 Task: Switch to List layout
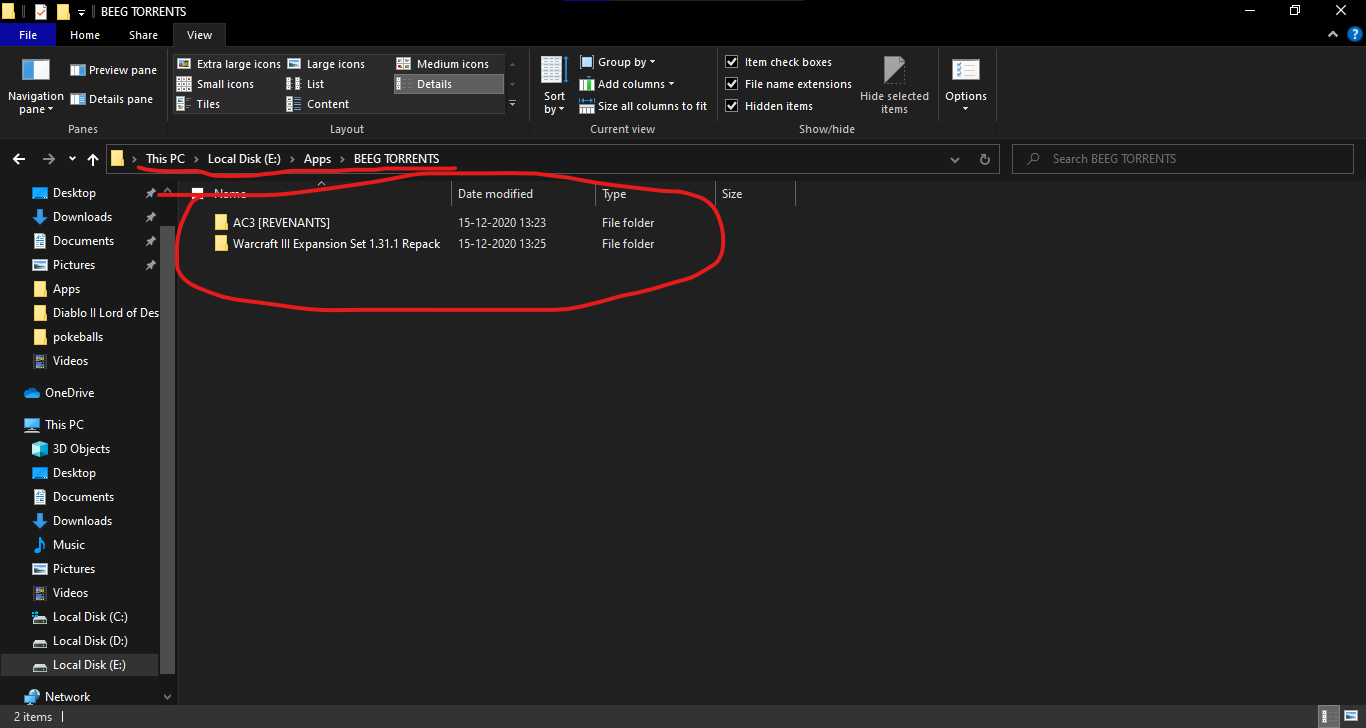pyautogui.click(x=306, y=84)
